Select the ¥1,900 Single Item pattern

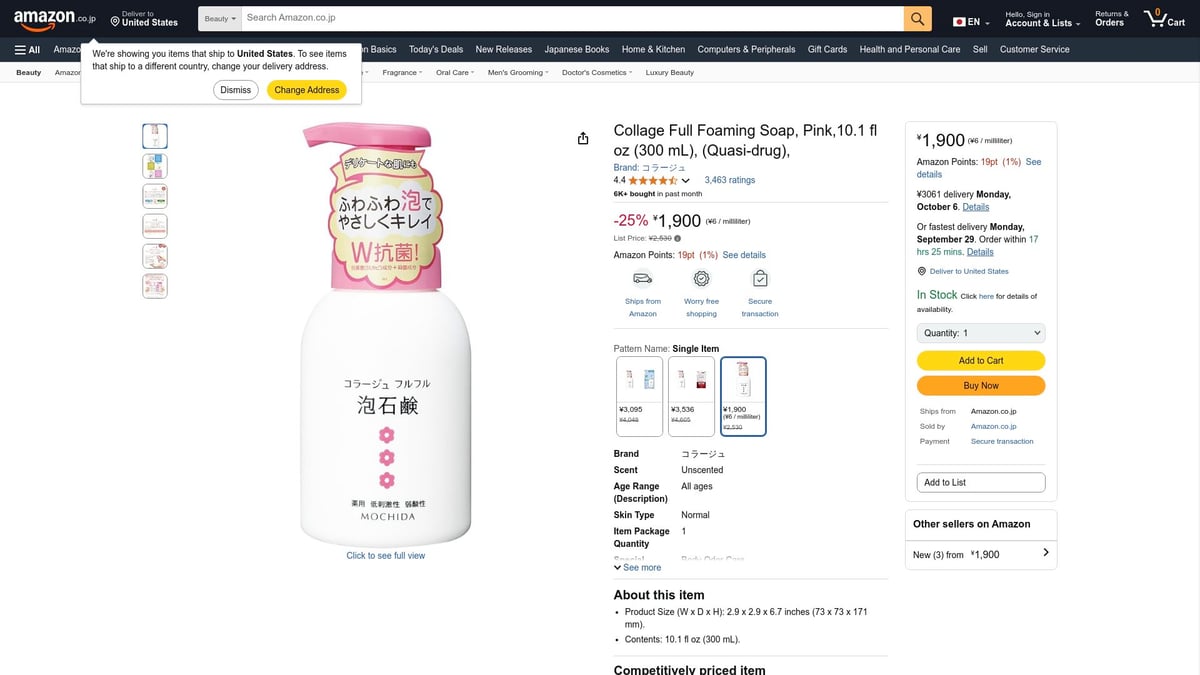coord(743,396)
